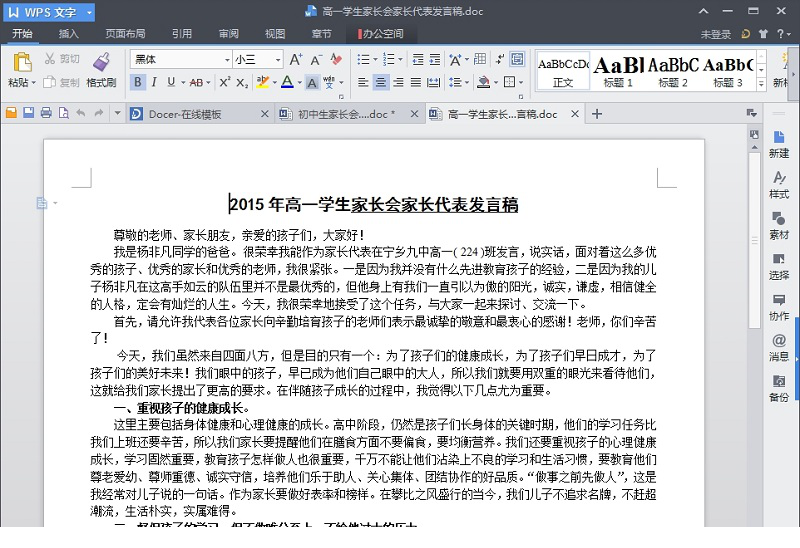Screen dimensions: 800x548
Task: Apply the 标题 1 style
Action: pyautogui.click(x=618, y=71)
